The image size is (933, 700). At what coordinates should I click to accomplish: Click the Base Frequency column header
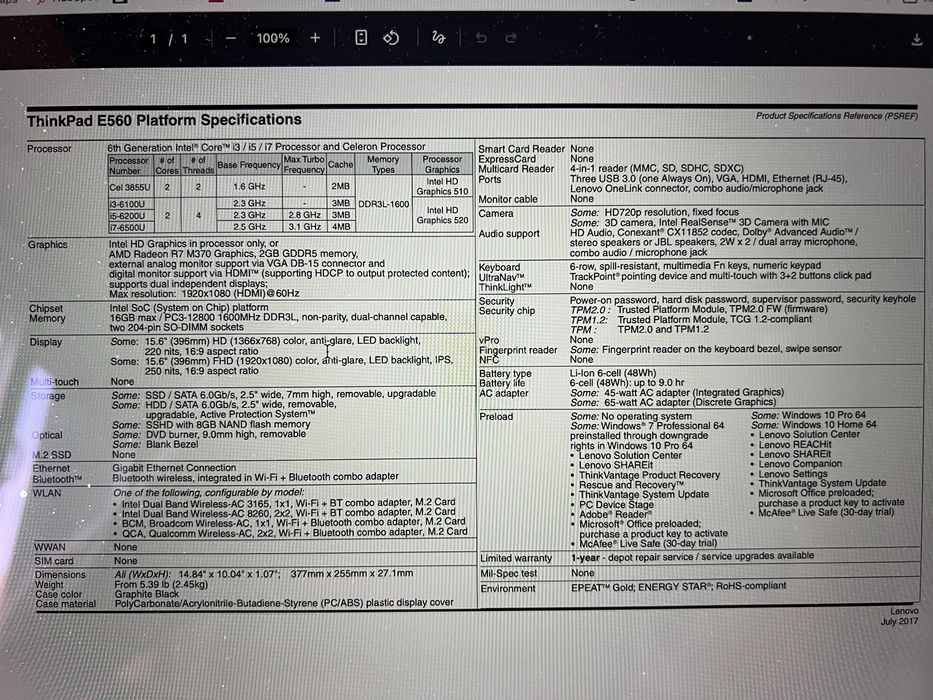(249, 165)
